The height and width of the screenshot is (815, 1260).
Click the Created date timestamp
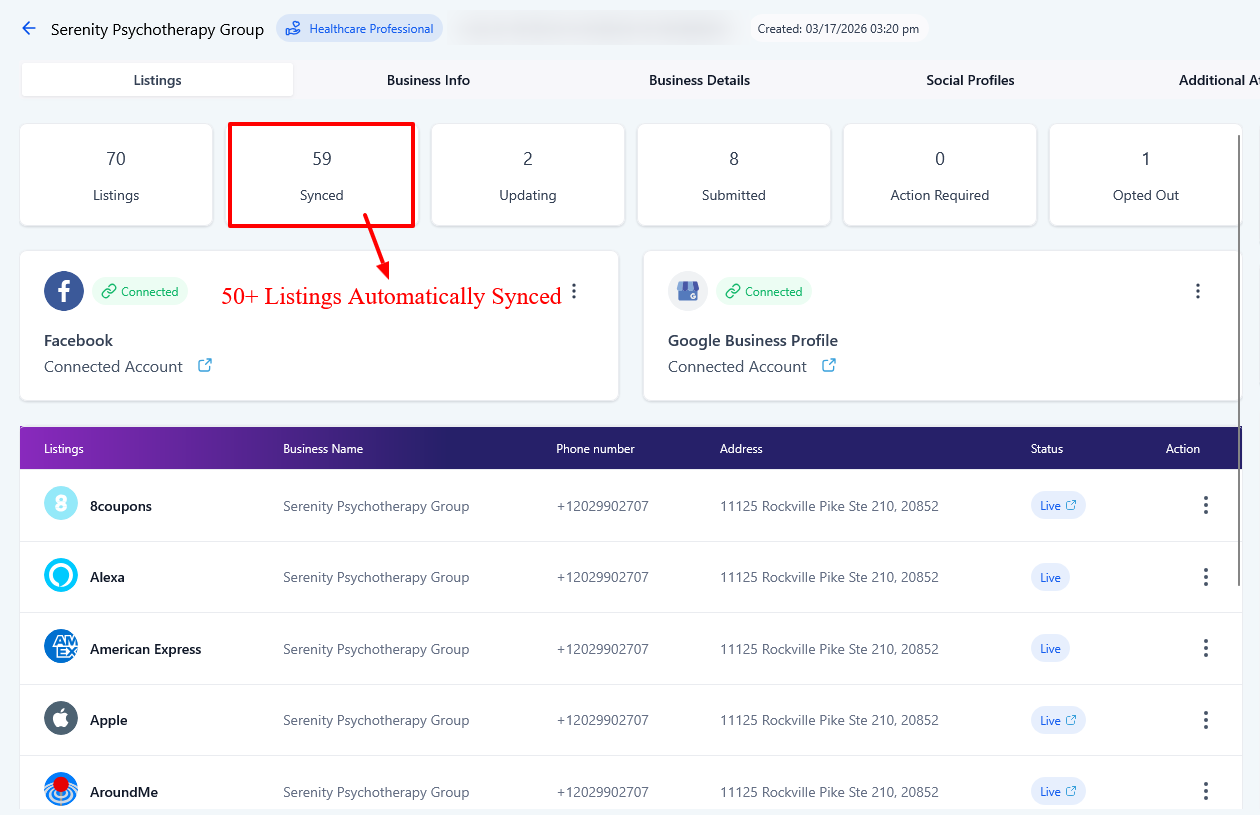point(838,29)
